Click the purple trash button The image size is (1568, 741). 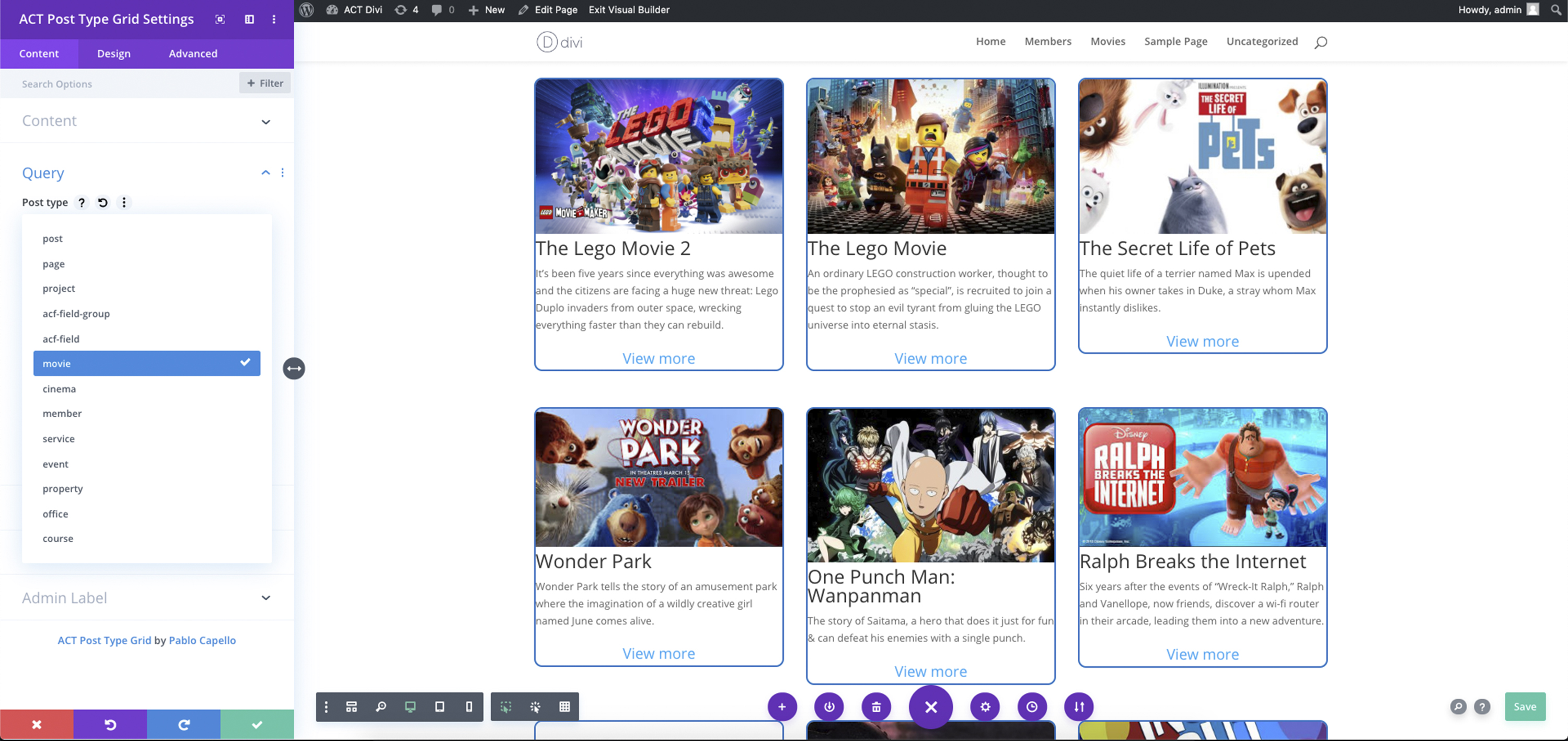coord(877,706)
